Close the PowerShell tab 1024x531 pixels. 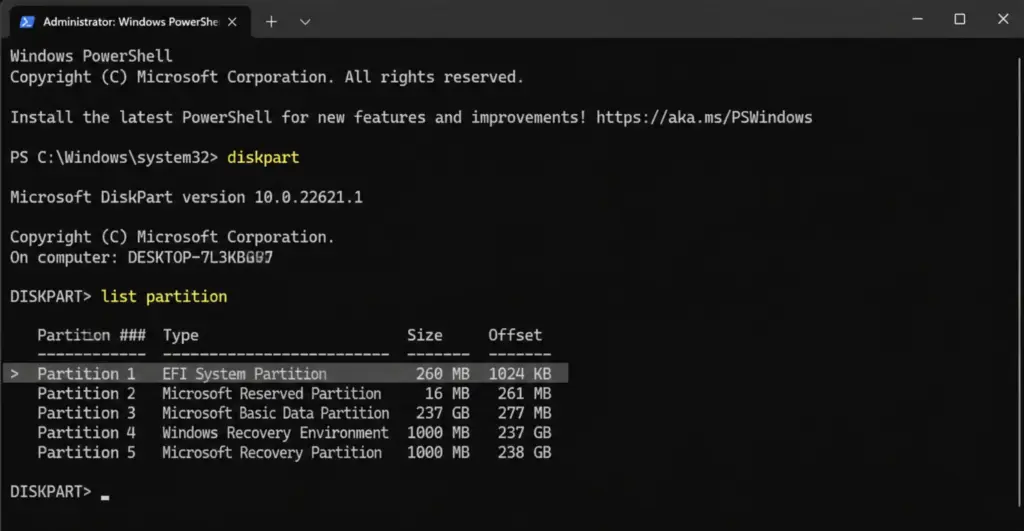[x=232, y=22]
